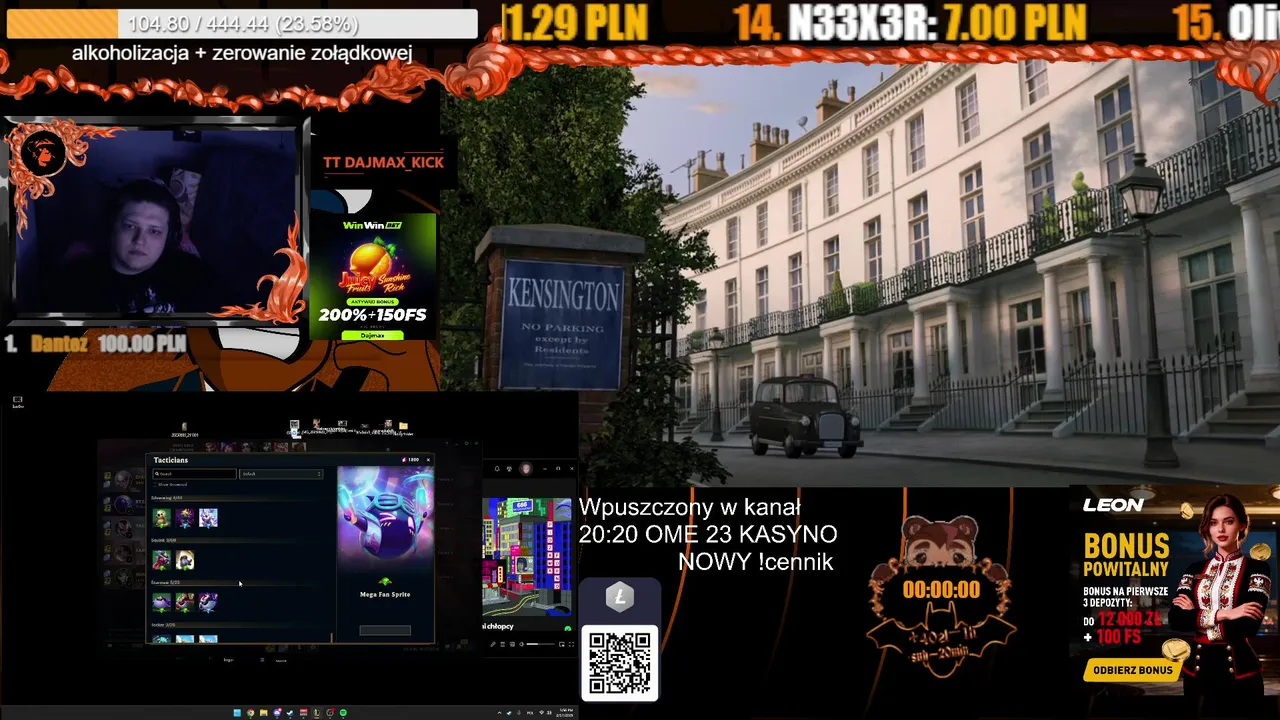The height and width of the screenshot is (720, 1280).
Task: Click the 00:00:00 timer
Action: pyautogui.click(x=941, y=590)
